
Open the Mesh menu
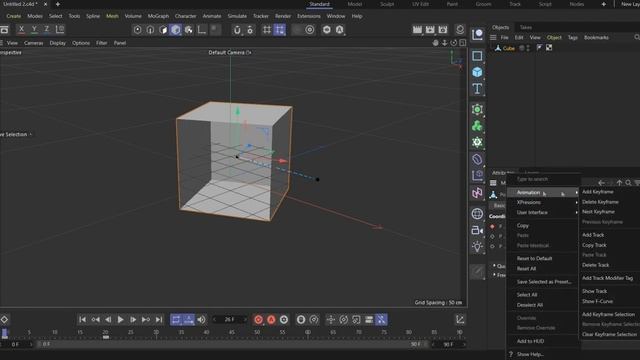(x=112, y=16)
